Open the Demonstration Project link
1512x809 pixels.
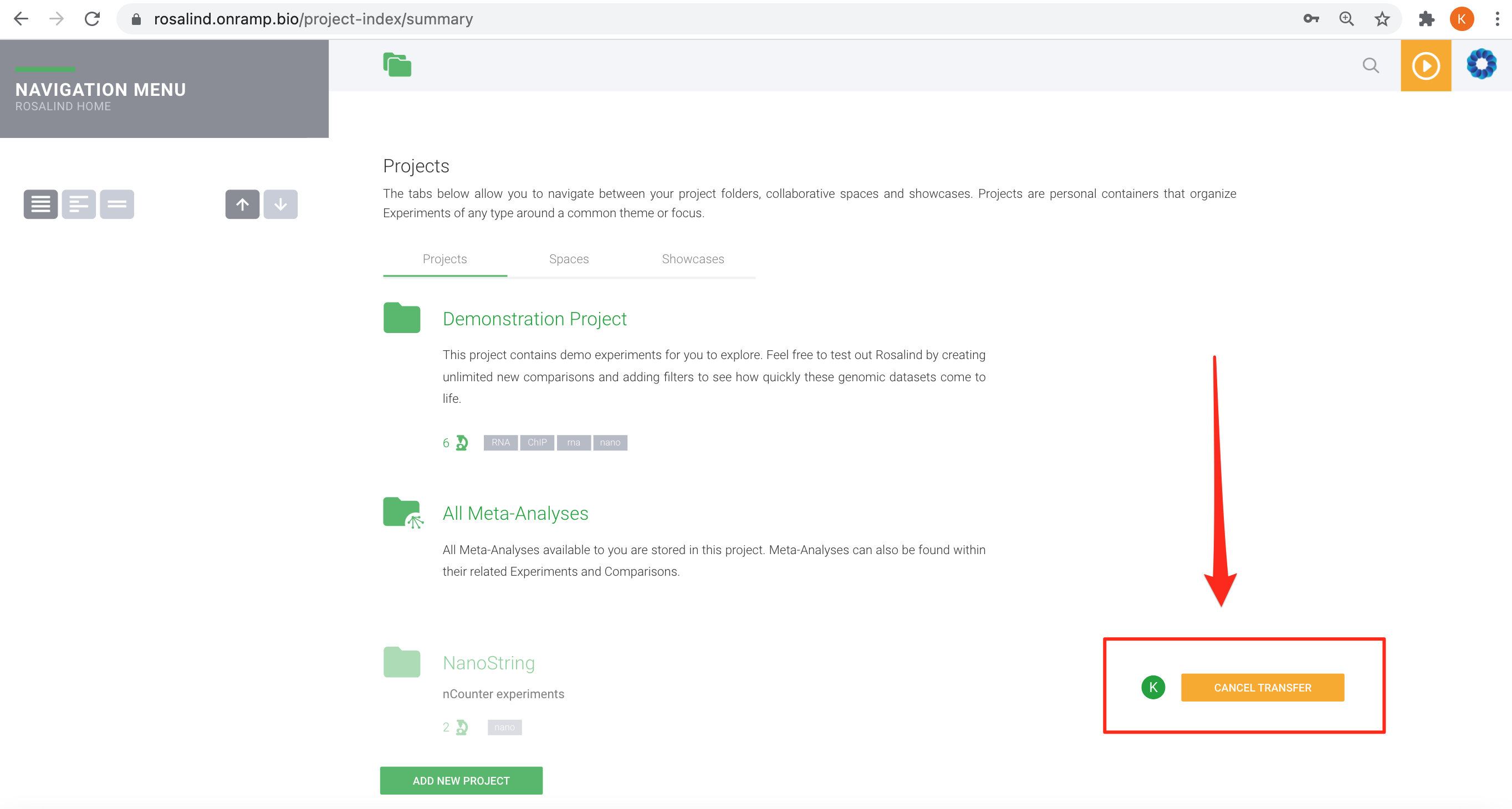coord(535,319)
